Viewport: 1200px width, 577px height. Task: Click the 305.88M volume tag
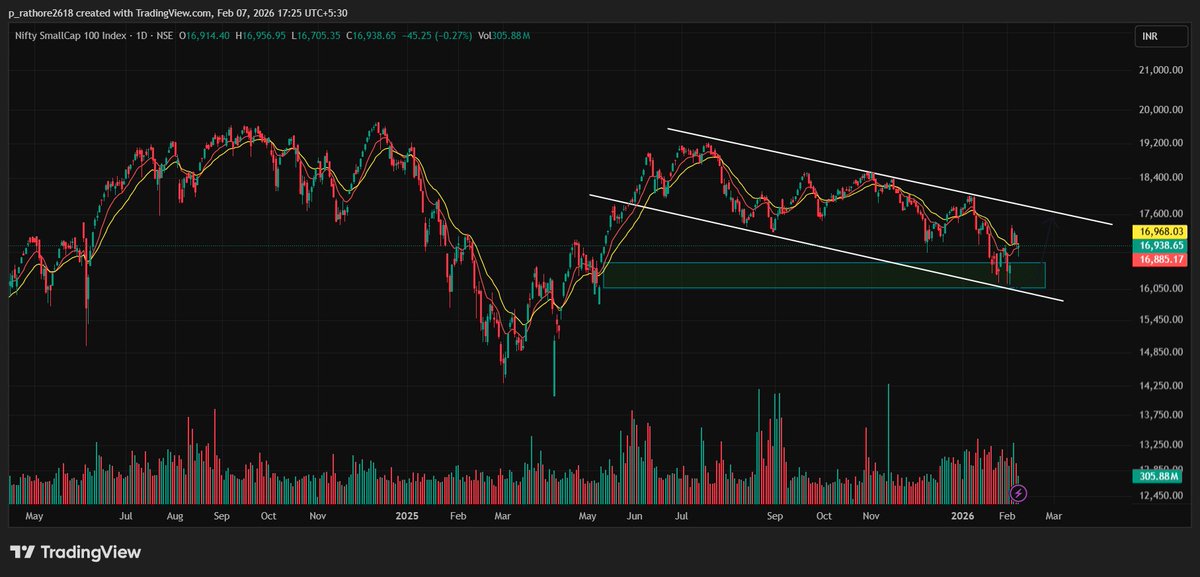click(x=1158, y=478)
